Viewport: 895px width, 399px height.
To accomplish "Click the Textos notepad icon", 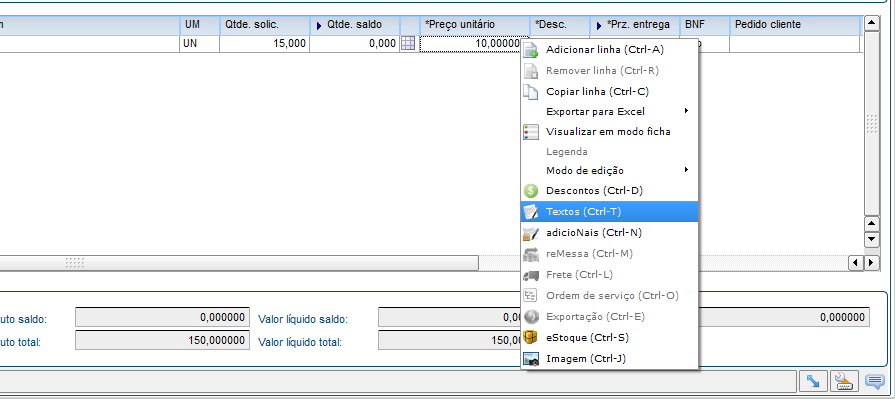I will coord(531,212).
